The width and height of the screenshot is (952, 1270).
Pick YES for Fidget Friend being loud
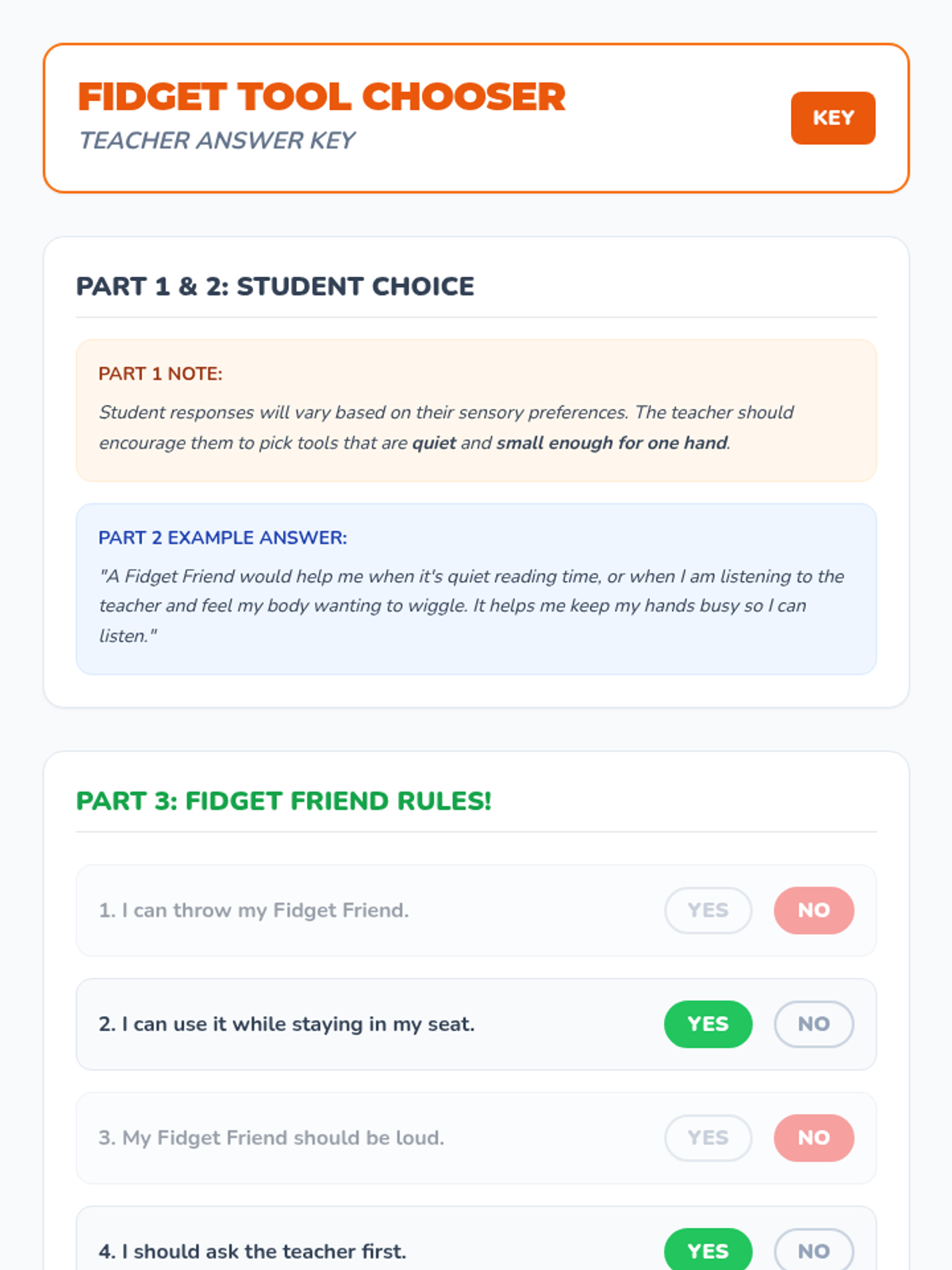(x=708, y=1137)
